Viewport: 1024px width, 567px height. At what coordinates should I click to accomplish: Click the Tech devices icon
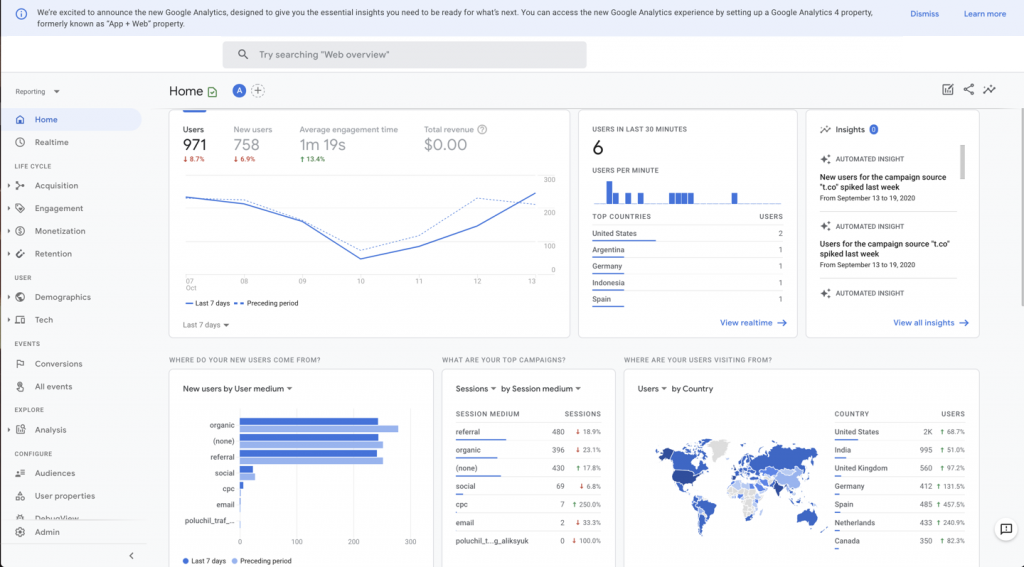click(x=20, y=320)
